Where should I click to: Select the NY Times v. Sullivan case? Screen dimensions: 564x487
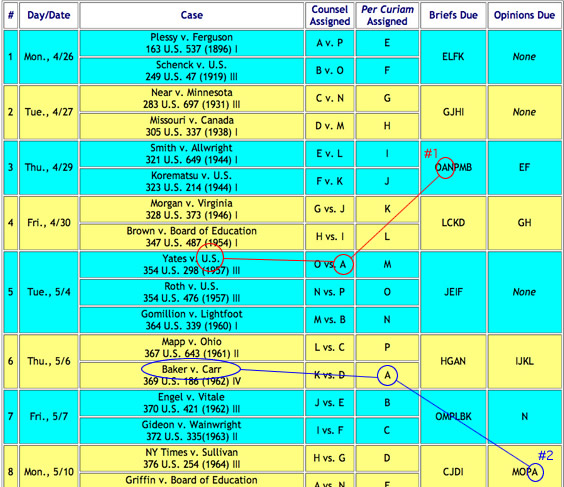[192, 458]
